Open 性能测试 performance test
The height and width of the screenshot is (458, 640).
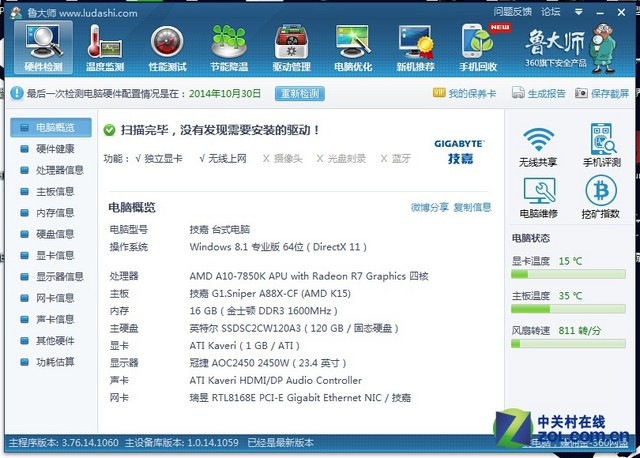(x=167, y=48)
